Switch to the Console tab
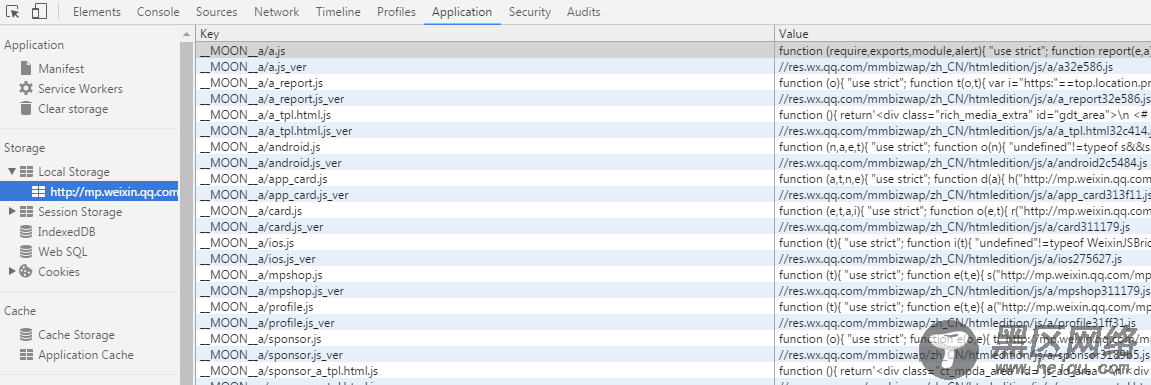This screenshot has width=1151, height=385. coord(158,12)
